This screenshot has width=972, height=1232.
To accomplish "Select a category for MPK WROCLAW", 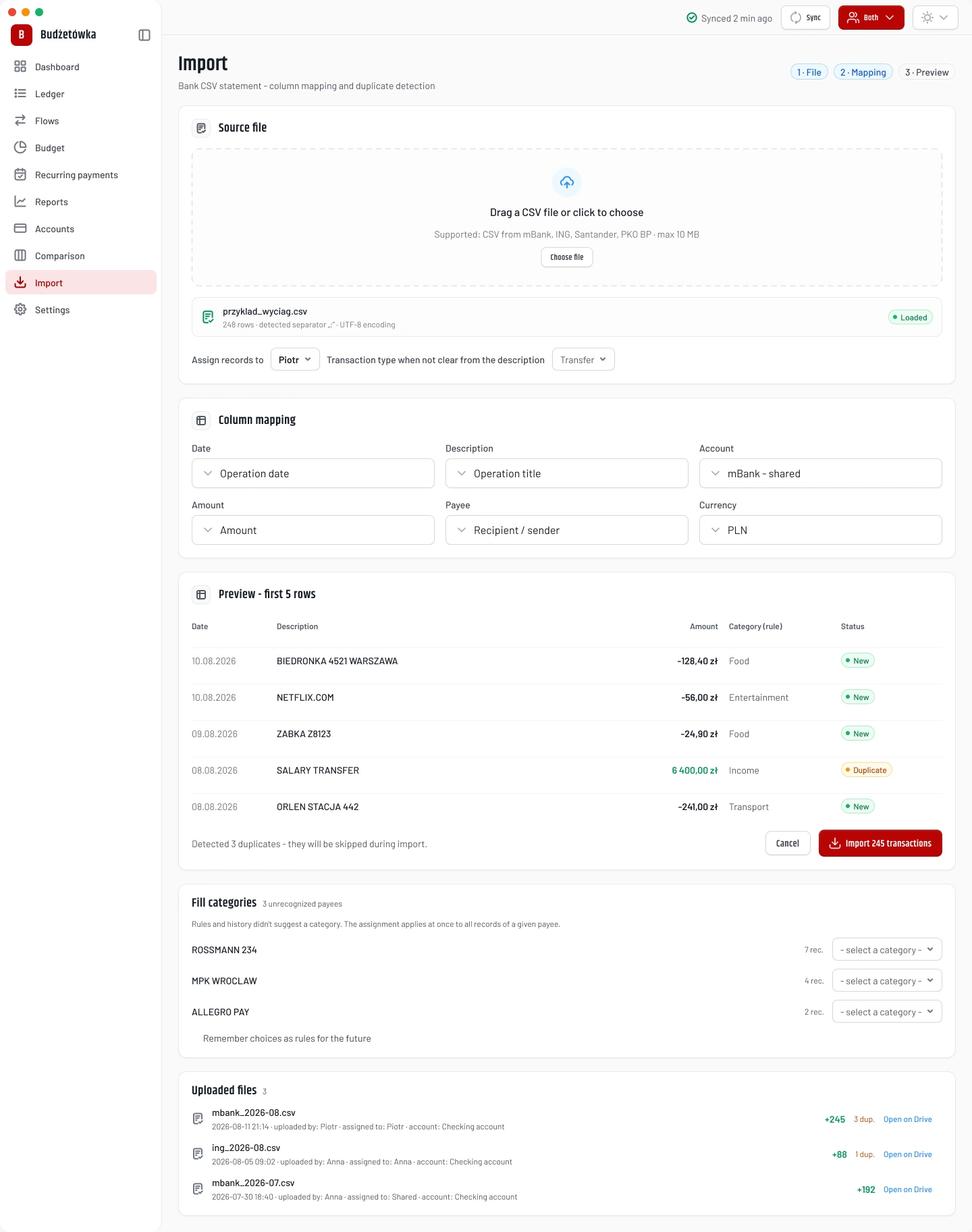I will coord(887,981).
